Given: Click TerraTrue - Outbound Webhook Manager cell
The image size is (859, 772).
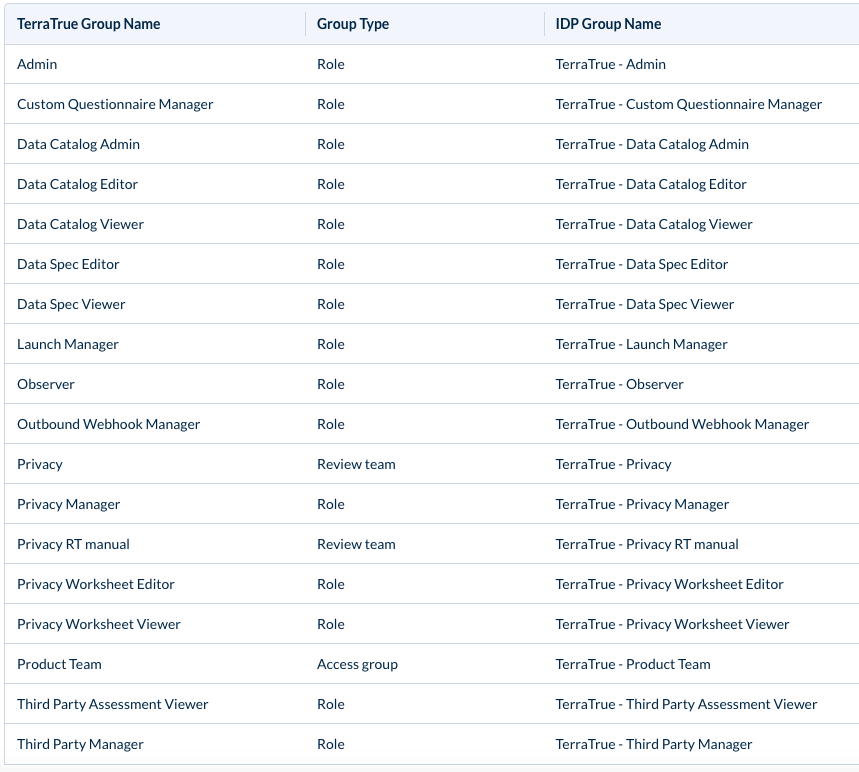Looking at the screenshot, I should pyautogui.click(x=682, y=424).
